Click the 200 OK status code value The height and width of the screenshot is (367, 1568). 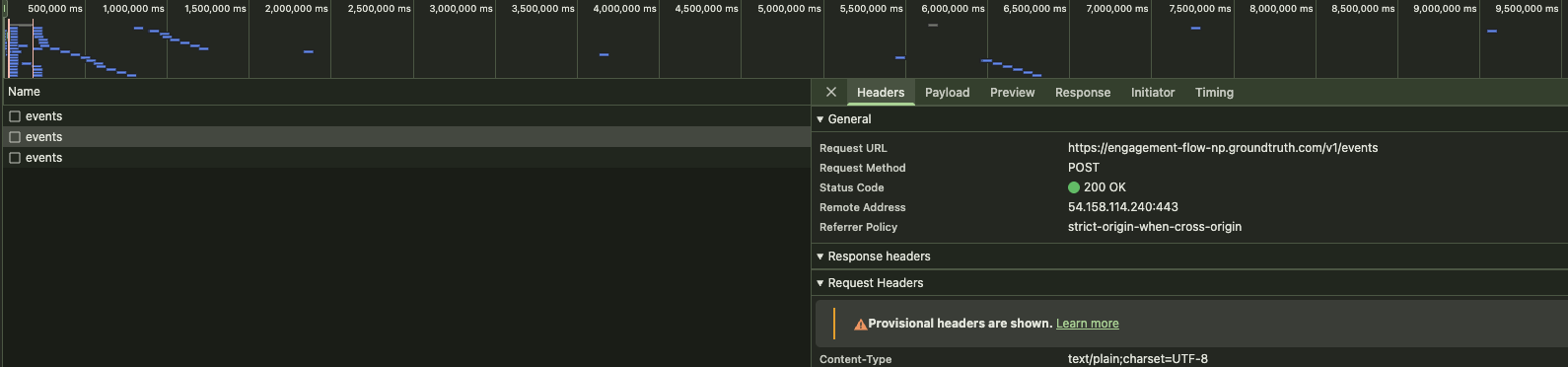click(x=1105, y=187)
